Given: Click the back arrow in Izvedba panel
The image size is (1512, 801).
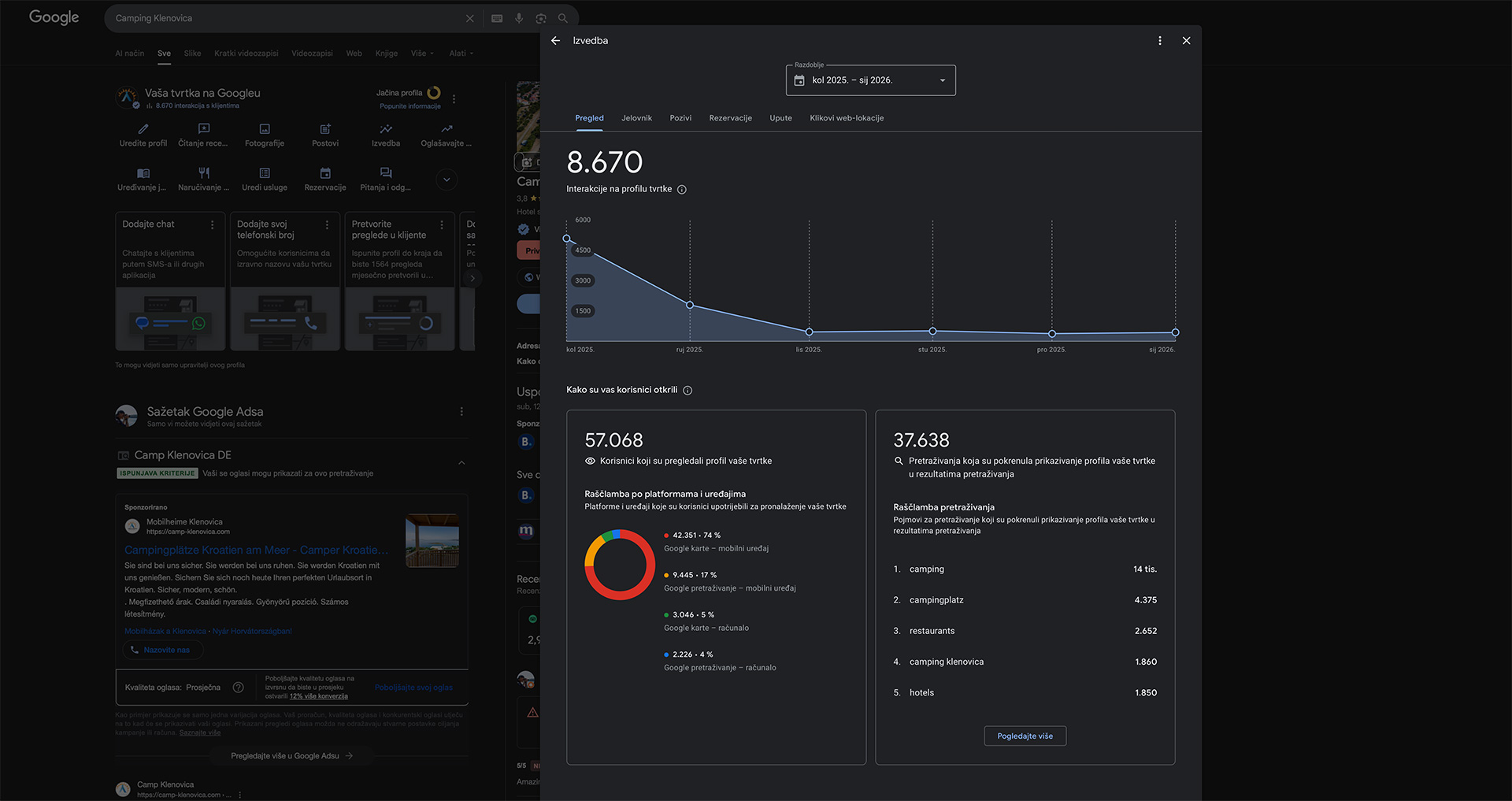Looking at the screenshot, I should click(555, 41).
